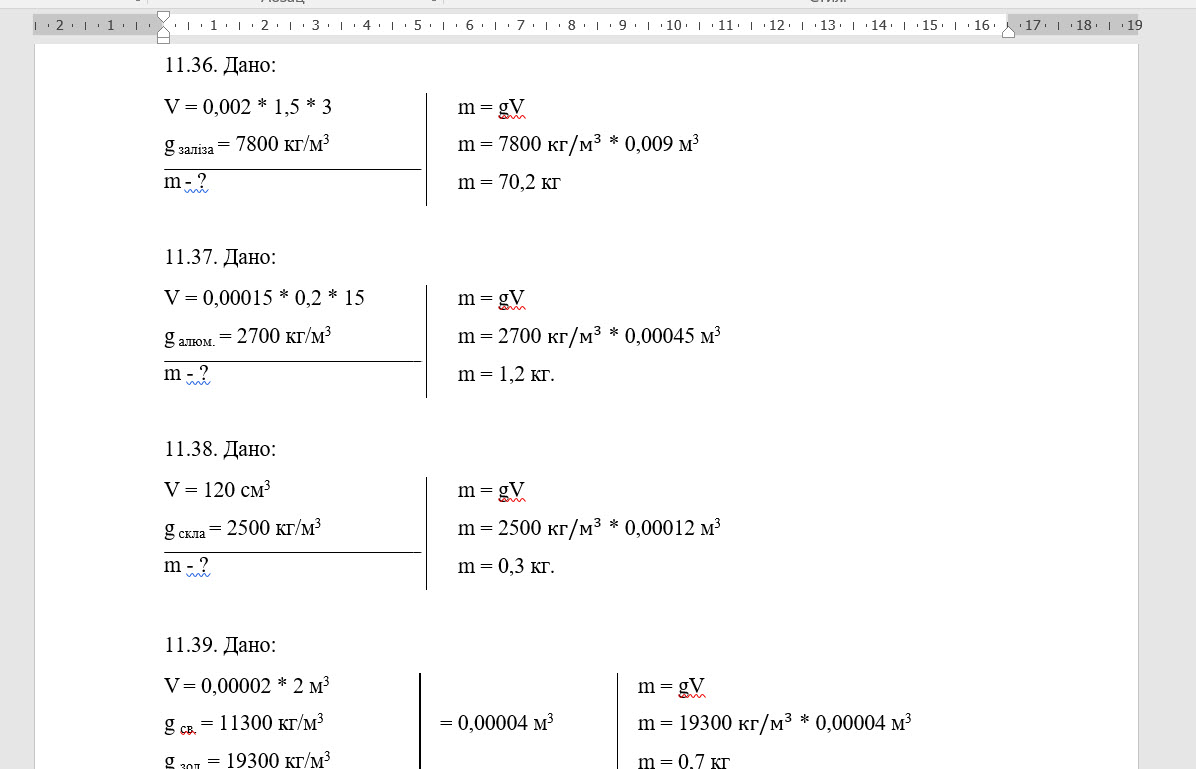Click formula 'm = gV' in problem 11.38

[x=491, y=491]
